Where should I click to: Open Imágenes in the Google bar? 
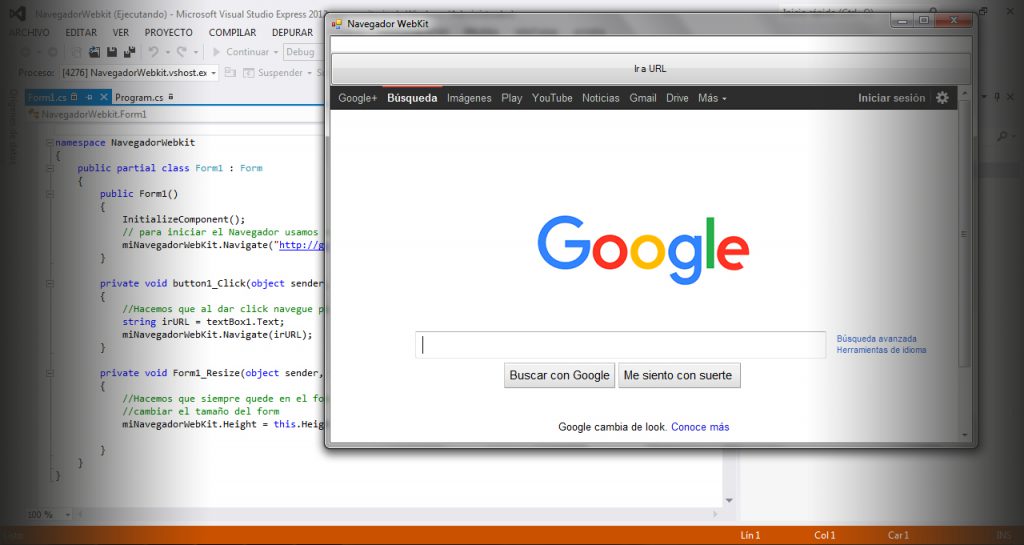coord(469,98)
